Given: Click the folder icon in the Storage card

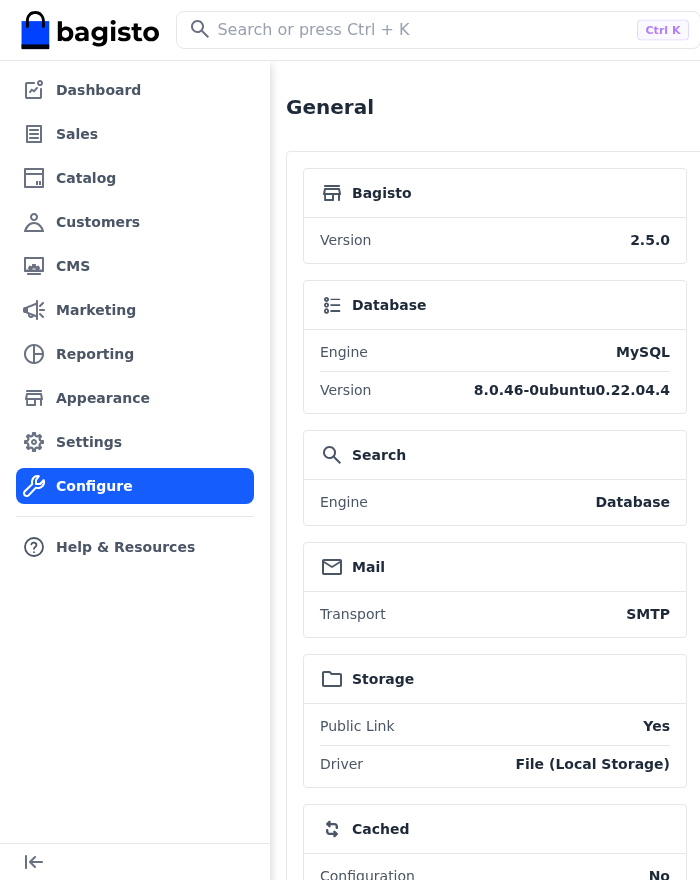Looking at the screenshot, I should (x=332, y=679).
